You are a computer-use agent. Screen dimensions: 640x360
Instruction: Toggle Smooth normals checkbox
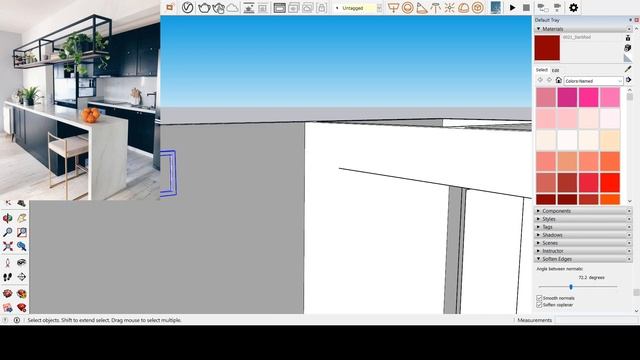pos(539,298)
